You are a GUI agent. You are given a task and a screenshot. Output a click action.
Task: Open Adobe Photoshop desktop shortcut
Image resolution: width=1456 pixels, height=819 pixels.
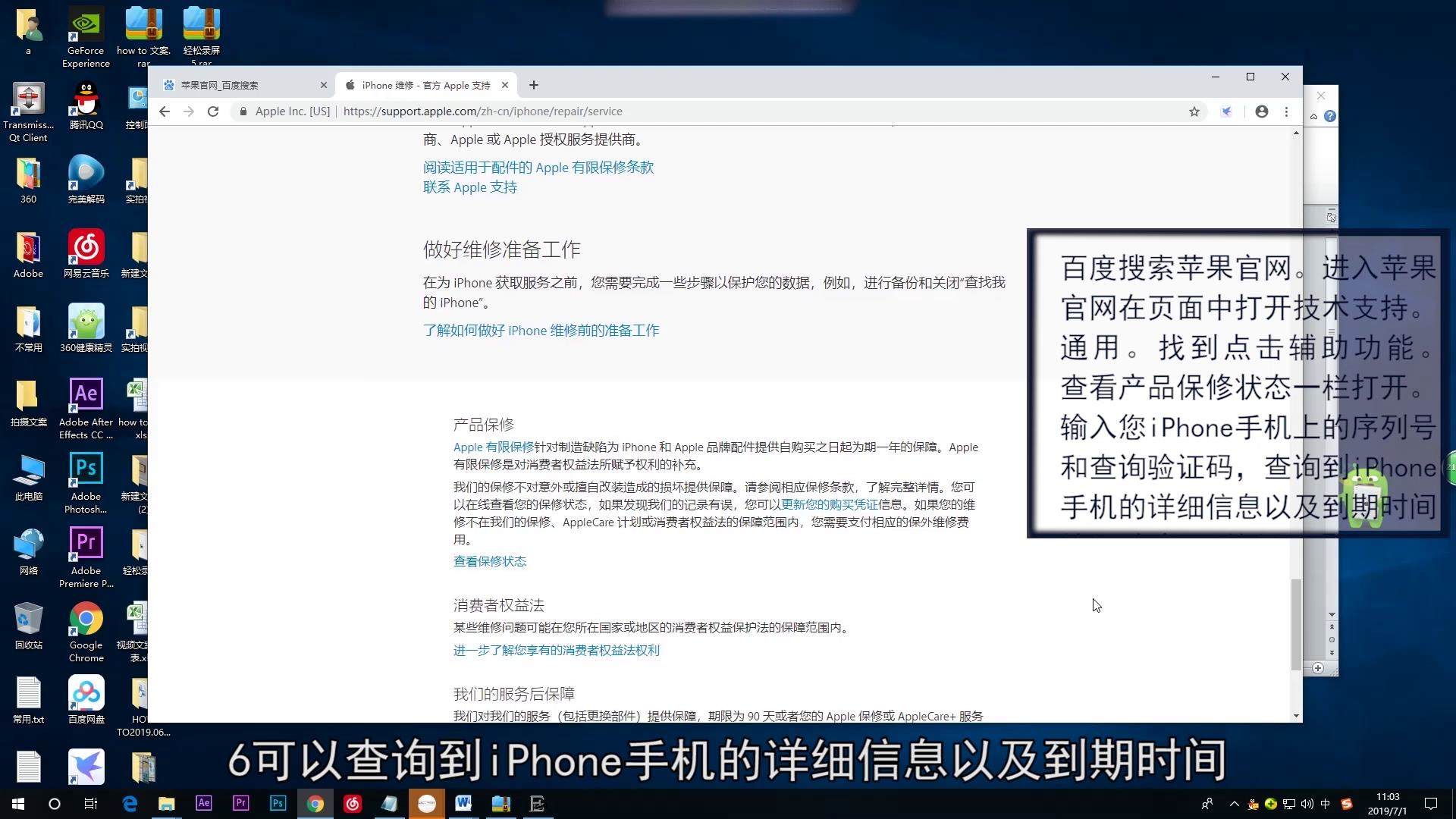pyautogui.click(x=86, y=482)
